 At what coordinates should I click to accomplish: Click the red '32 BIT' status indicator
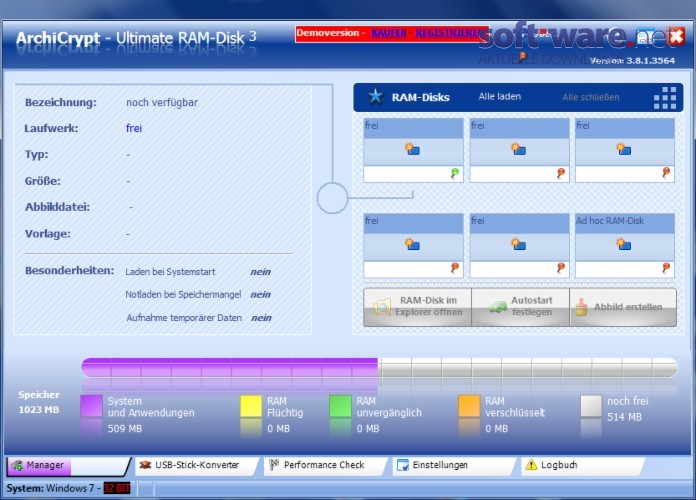click(117, 488)
